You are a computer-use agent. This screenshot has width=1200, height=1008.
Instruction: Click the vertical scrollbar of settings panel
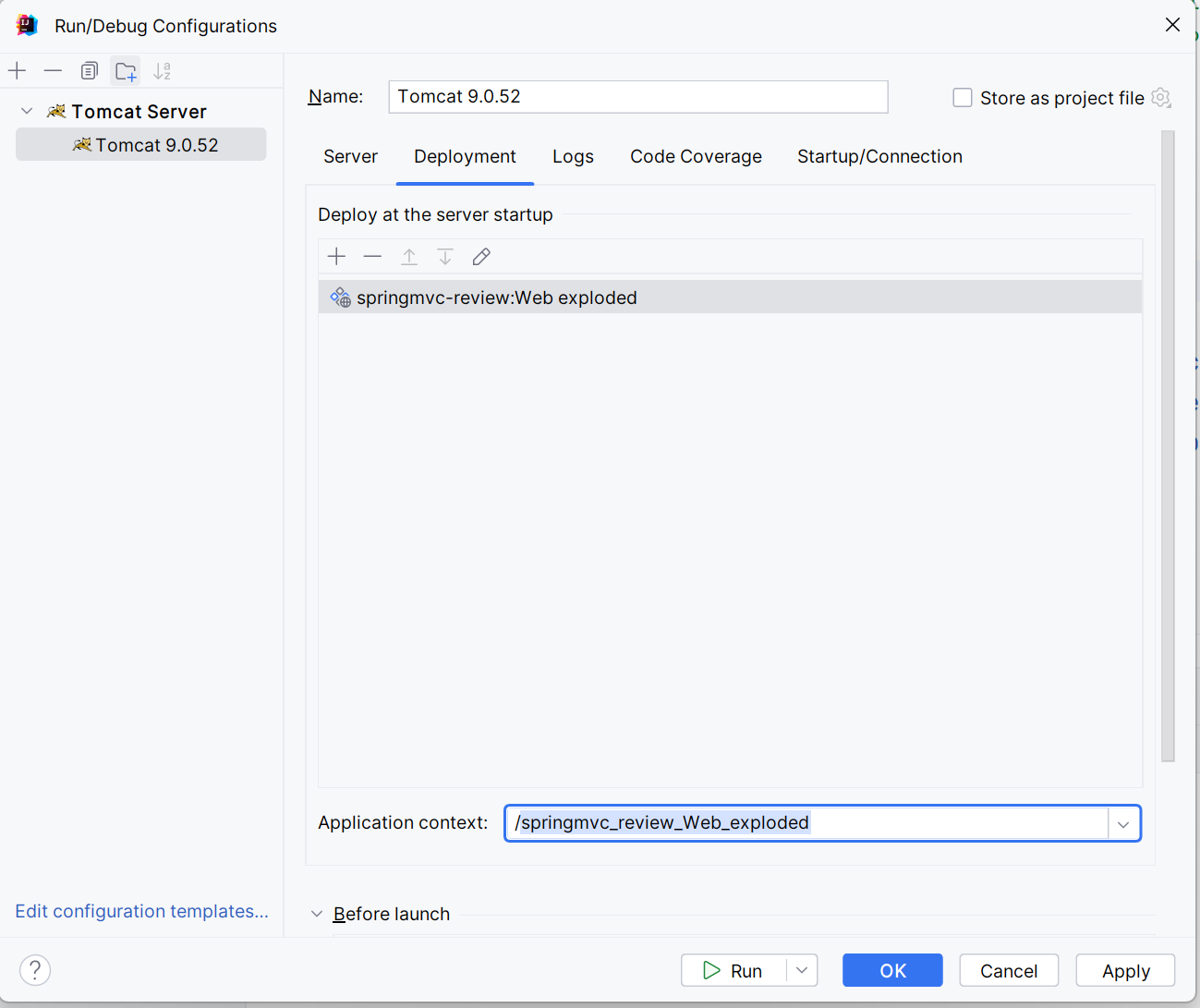tap(1168, 445)
